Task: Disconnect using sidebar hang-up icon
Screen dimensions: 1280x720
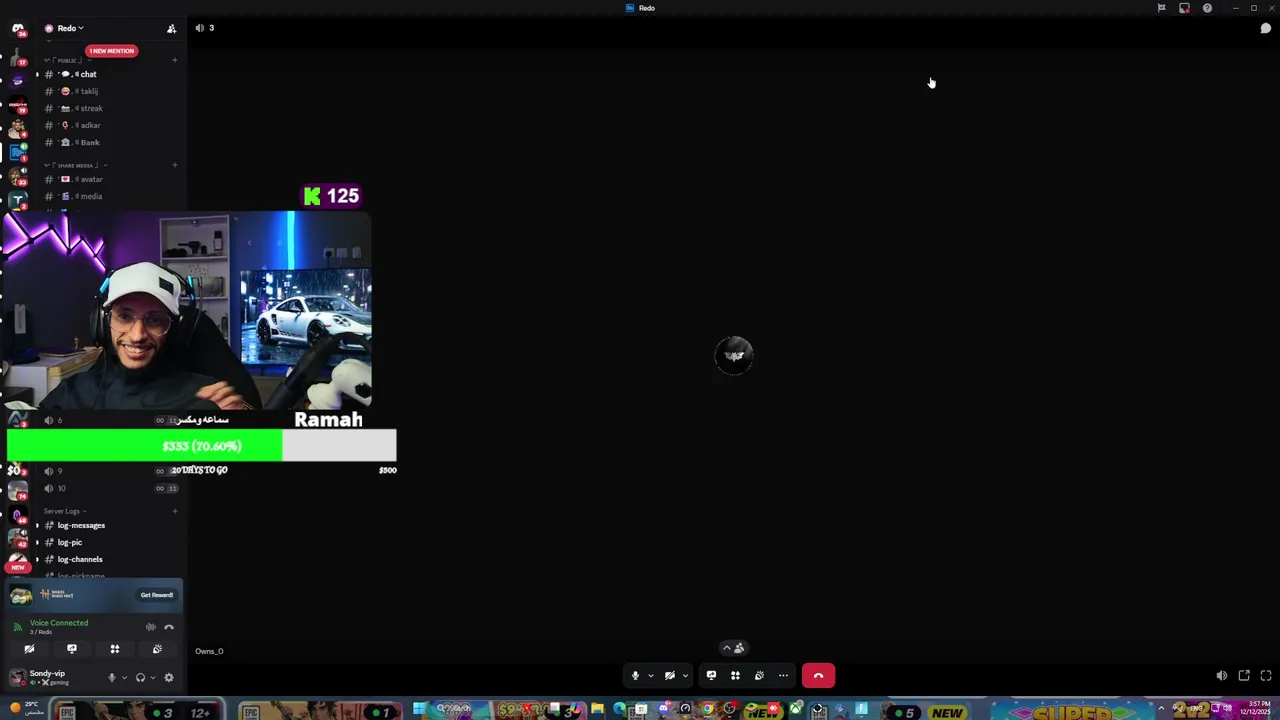Action: pyautogui.click(x=169, y=627)
